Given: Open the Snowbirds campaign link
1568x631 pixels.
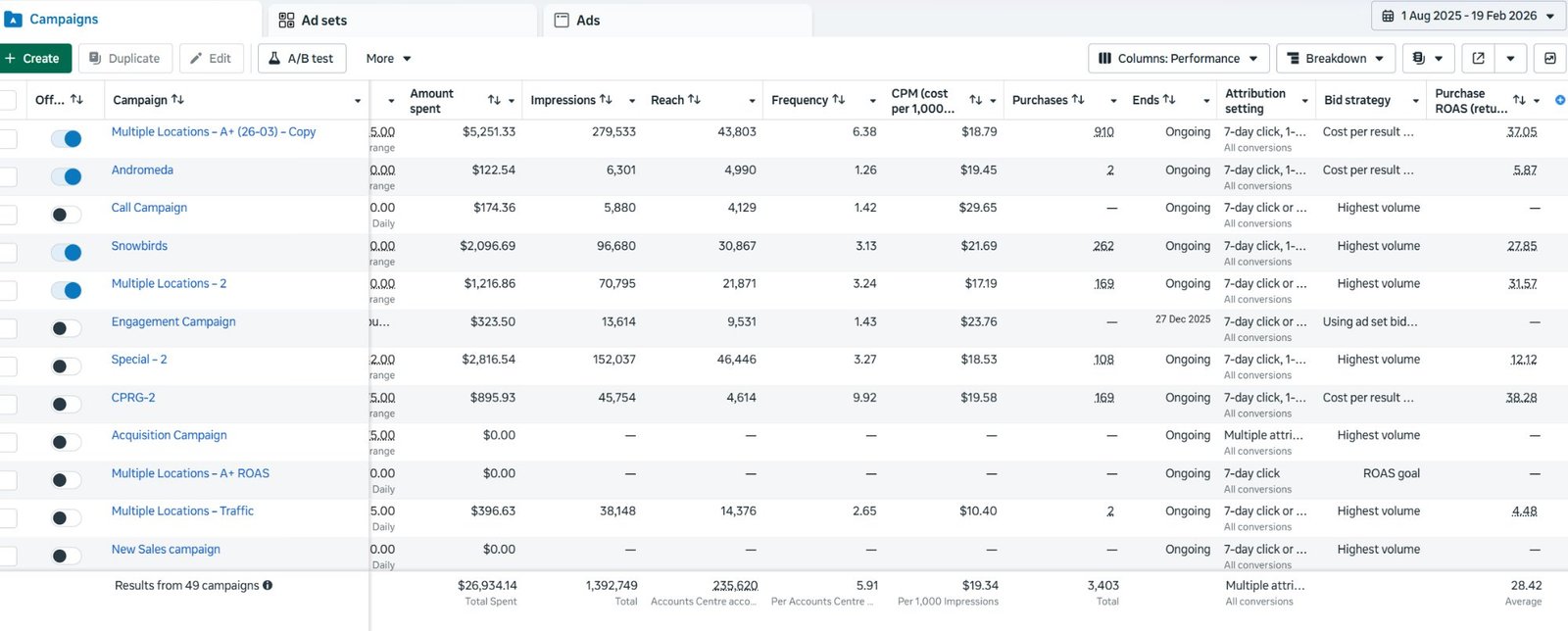Looking at the screenshot, I should [139, 246].
